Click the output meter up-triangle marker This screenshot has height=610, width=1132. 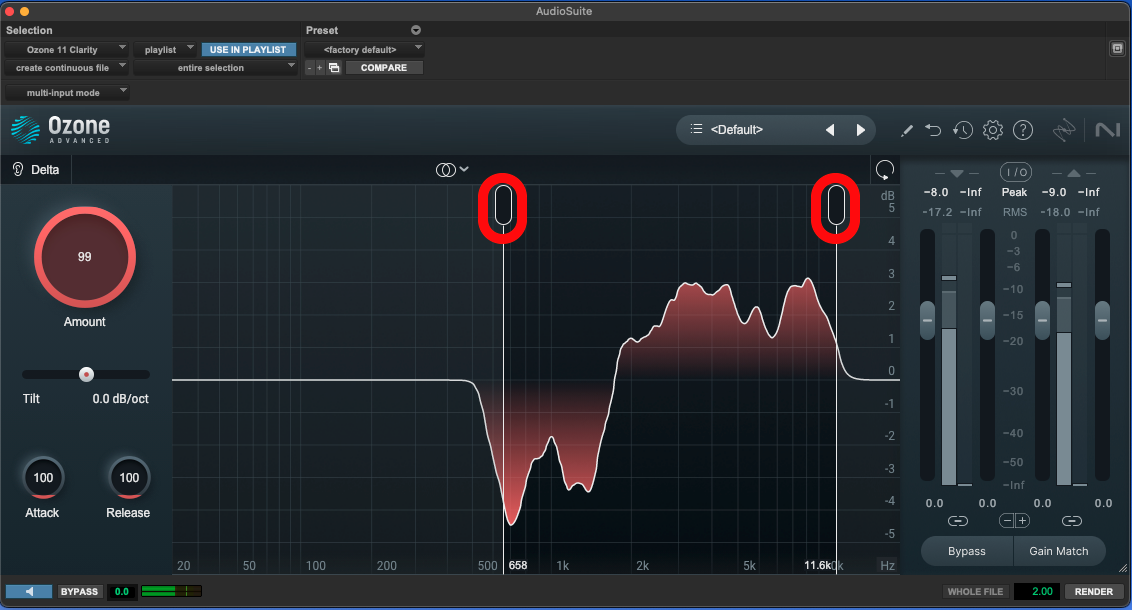(x=1074, y=173)
